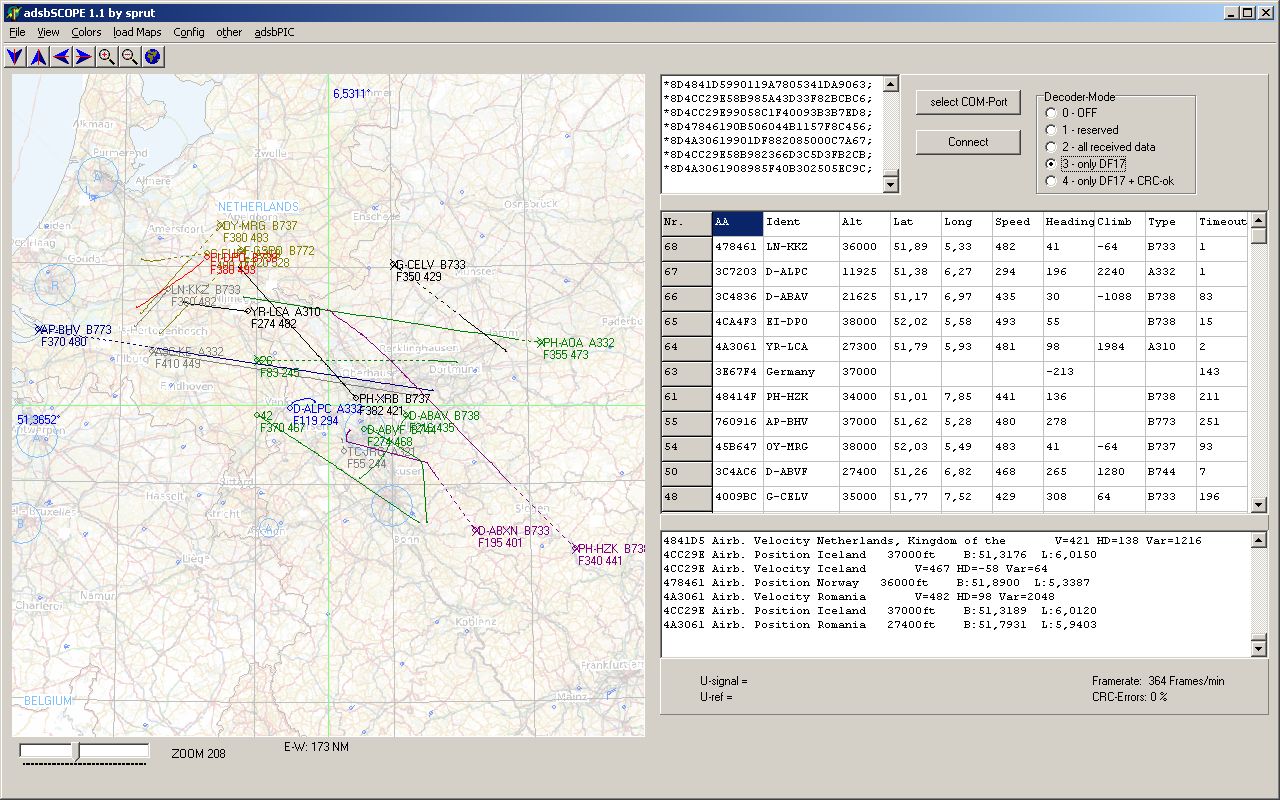Open the Colors menu
Image resolution: width=1280 pixels, height=800 pixels.
pyautogui.click(x=86, y=32)
